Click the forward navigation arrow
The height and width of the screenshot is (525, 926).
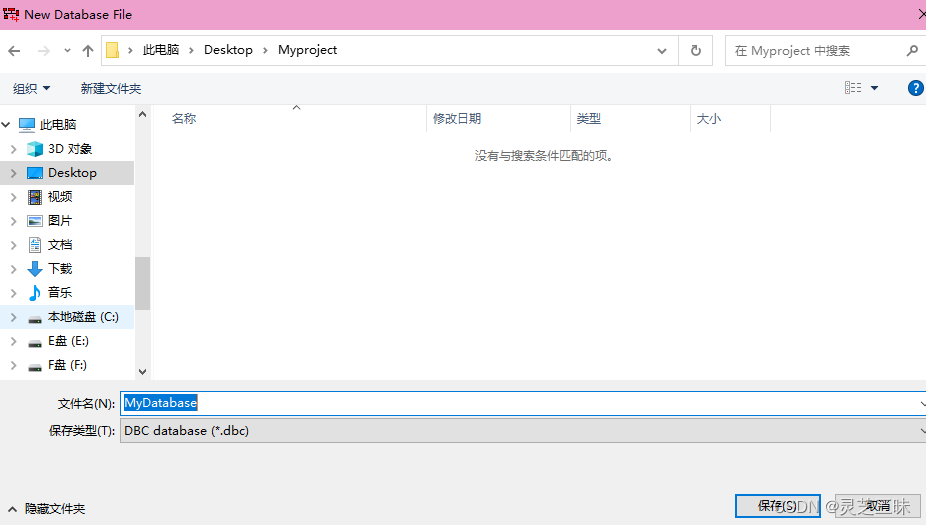(44, 51)
